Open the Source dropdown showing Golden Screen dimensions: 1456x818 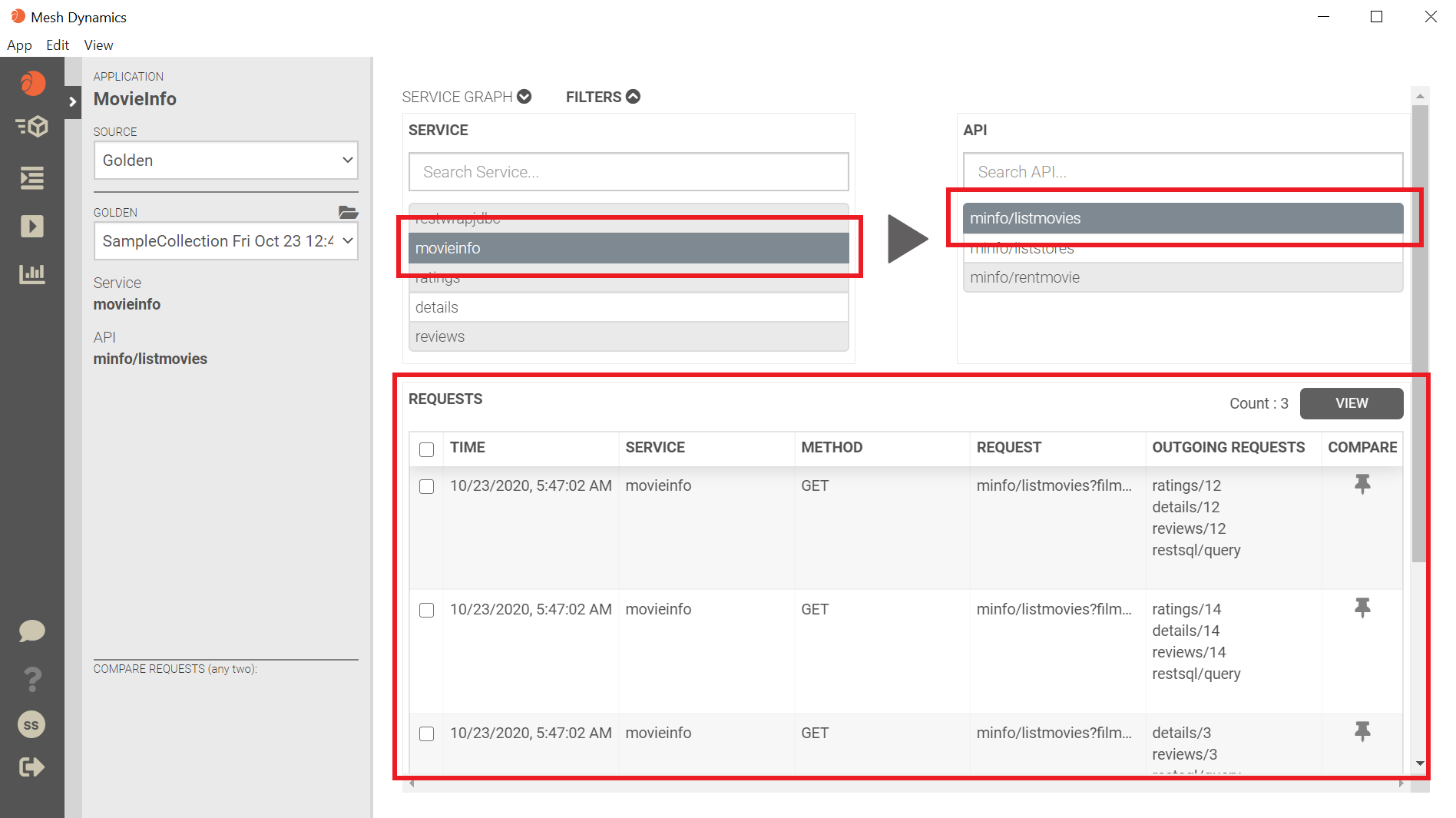click(226, 161)
